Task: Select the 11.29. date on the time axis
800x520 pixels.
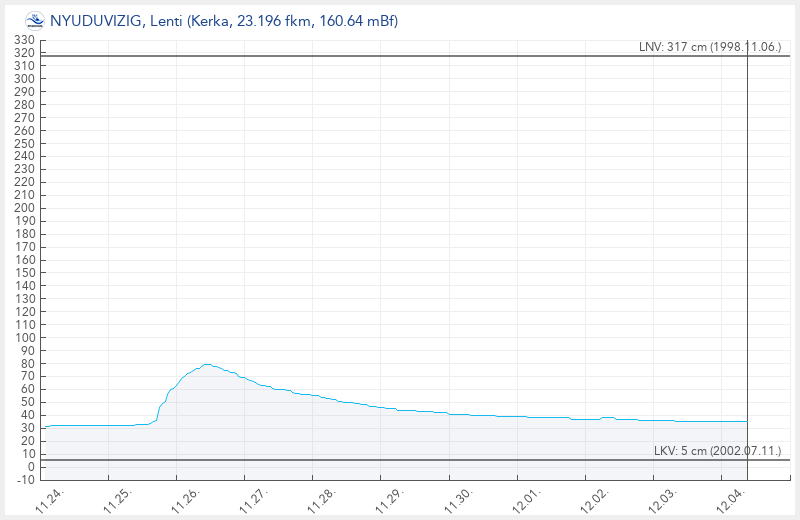Action: 391,500
